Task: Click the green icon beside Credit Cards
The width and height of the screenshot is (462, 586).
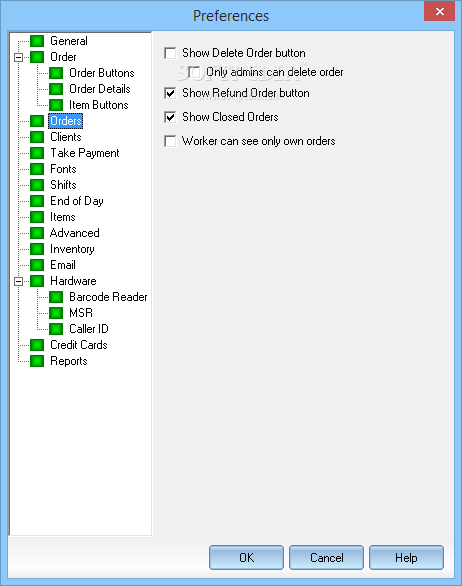Action: [x=37, y=345]
